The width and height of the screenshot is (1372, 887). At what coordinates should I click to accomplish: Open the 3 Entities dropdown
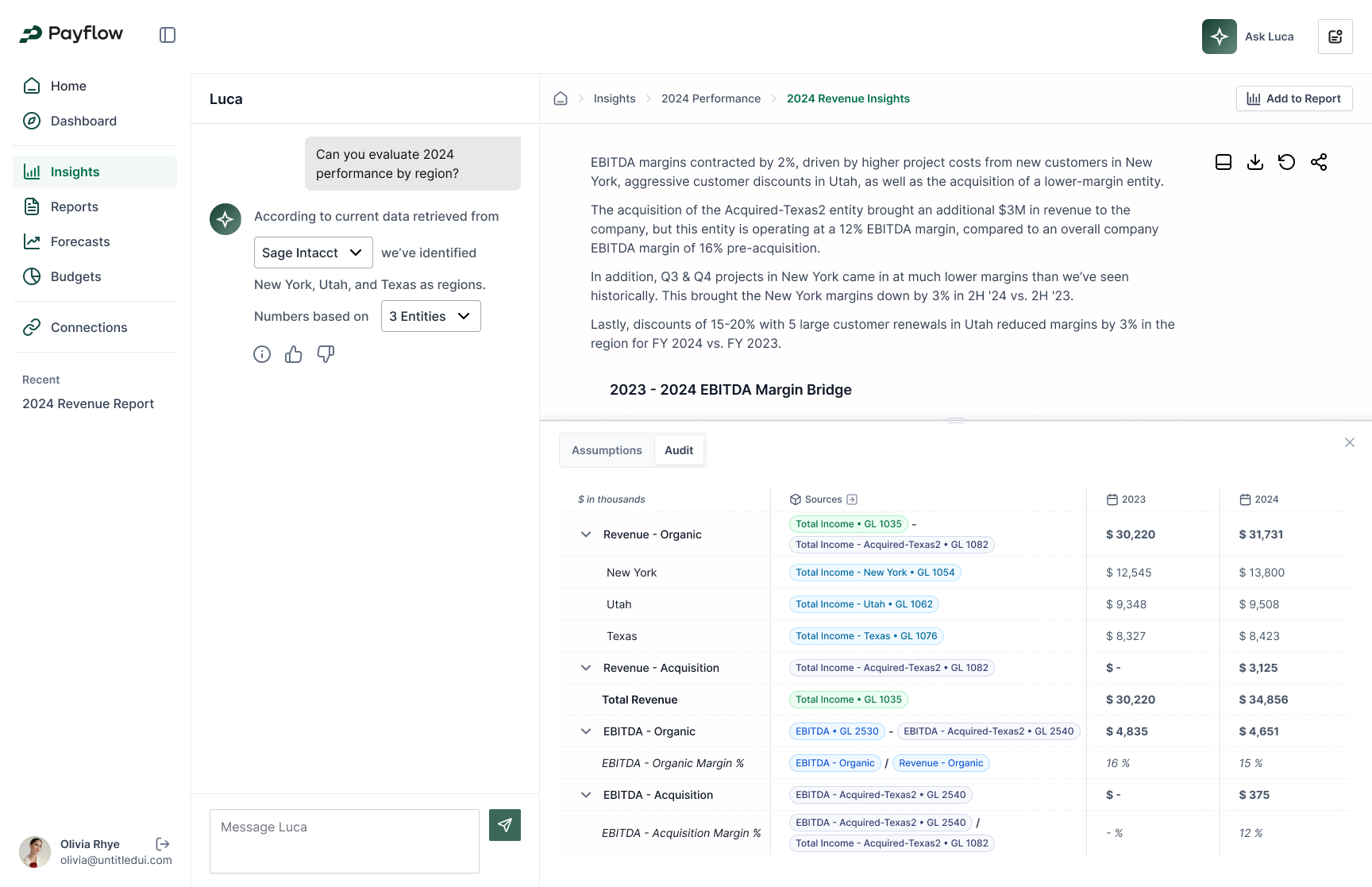(430, 316)
